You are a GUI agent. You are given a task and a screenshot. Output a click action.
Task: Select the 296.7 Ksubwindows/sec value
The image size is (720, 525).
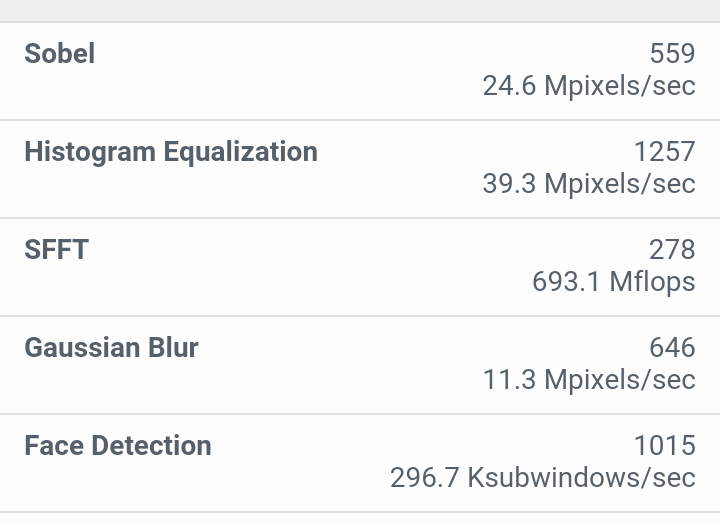[x=542, y=478]
